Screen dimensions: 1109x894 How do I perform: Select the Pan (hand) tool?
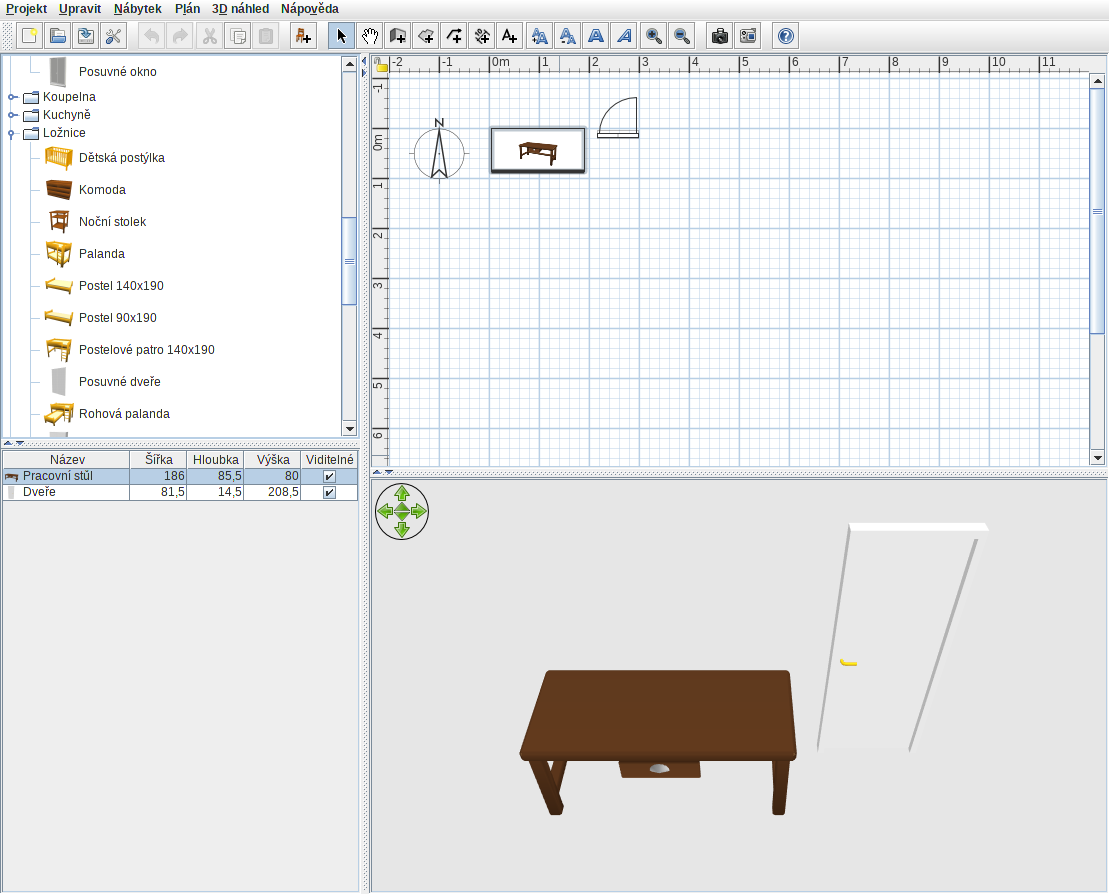point(370,36)
